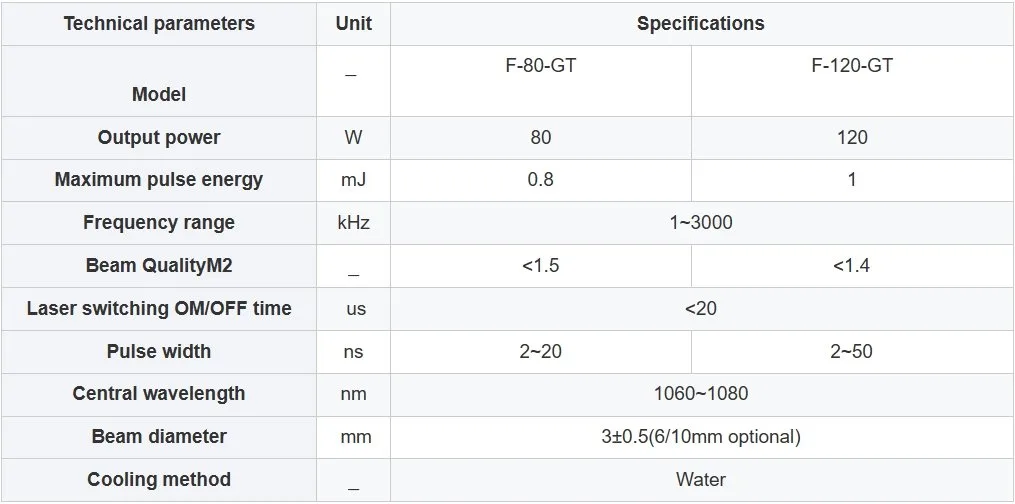The width and height of the screenshot is (1015, 504).
Task: Select the Beam QualityM2 label
Action: pyautogui.click(x=159, y=266)
